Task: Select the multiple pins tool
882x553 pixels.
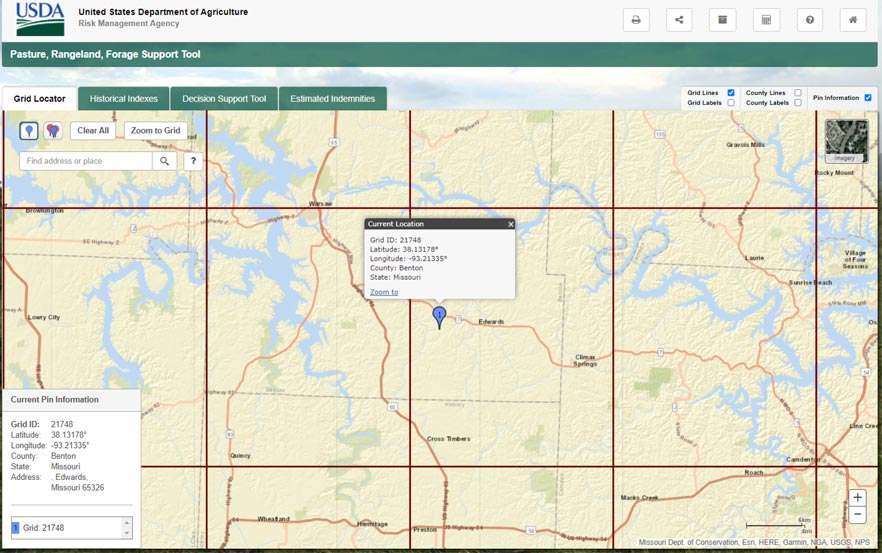Action: [53, 131]
